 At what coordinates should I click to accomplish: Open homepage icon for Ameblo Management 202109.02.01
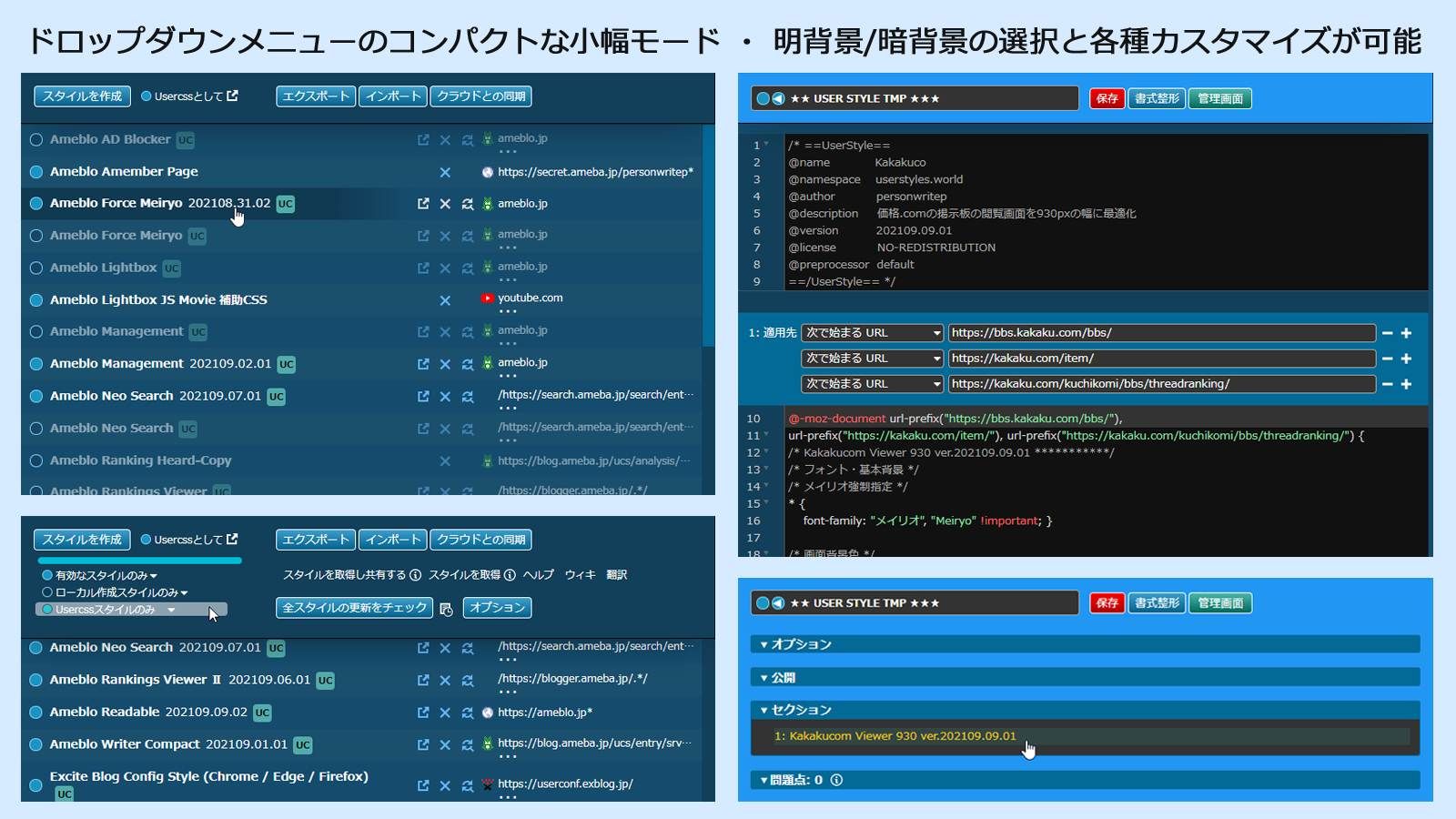tap(423, 364)
